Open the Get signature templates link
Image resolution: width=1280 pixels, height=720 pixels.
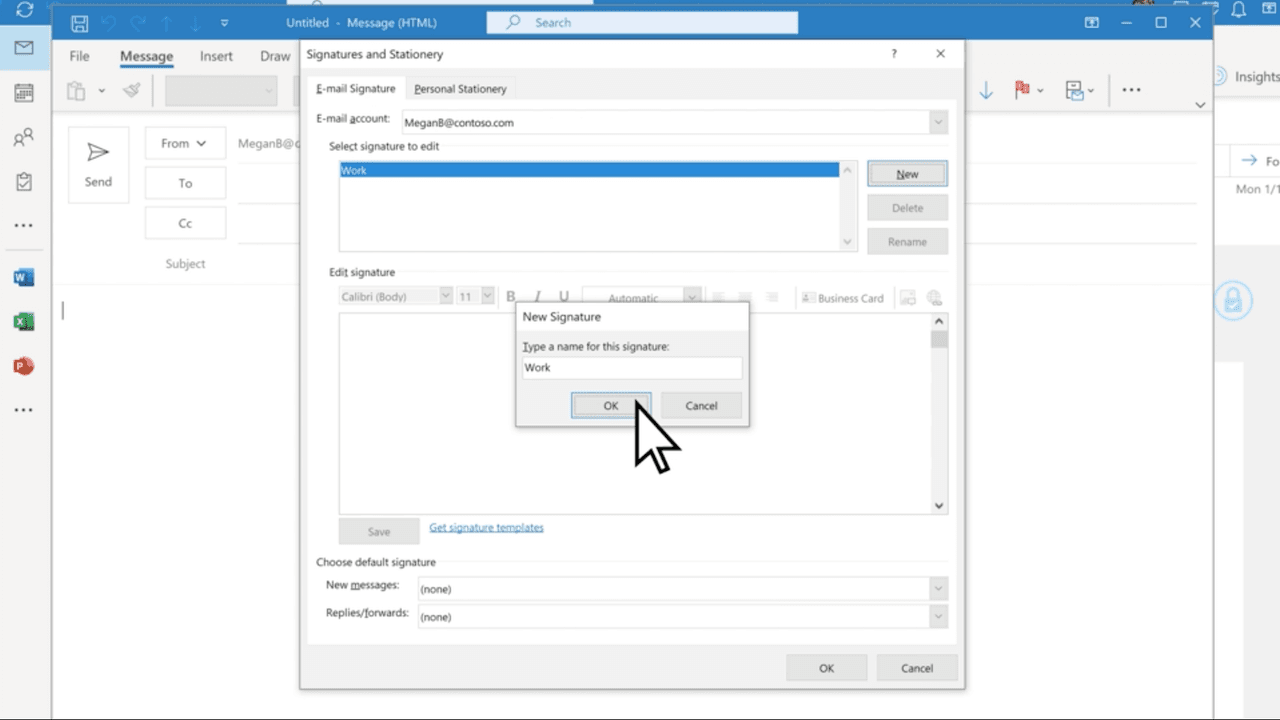click(x=486, y=527)
